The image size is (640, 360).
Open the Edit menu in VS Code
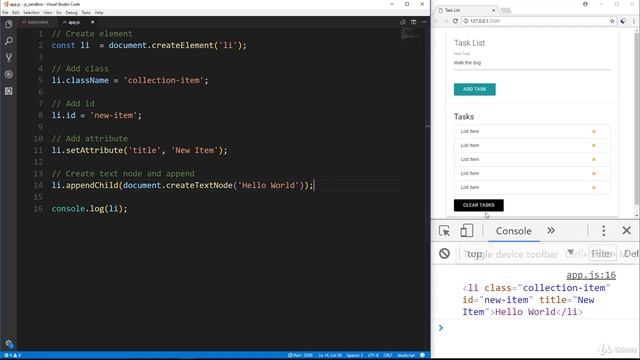tap(16, 13)
